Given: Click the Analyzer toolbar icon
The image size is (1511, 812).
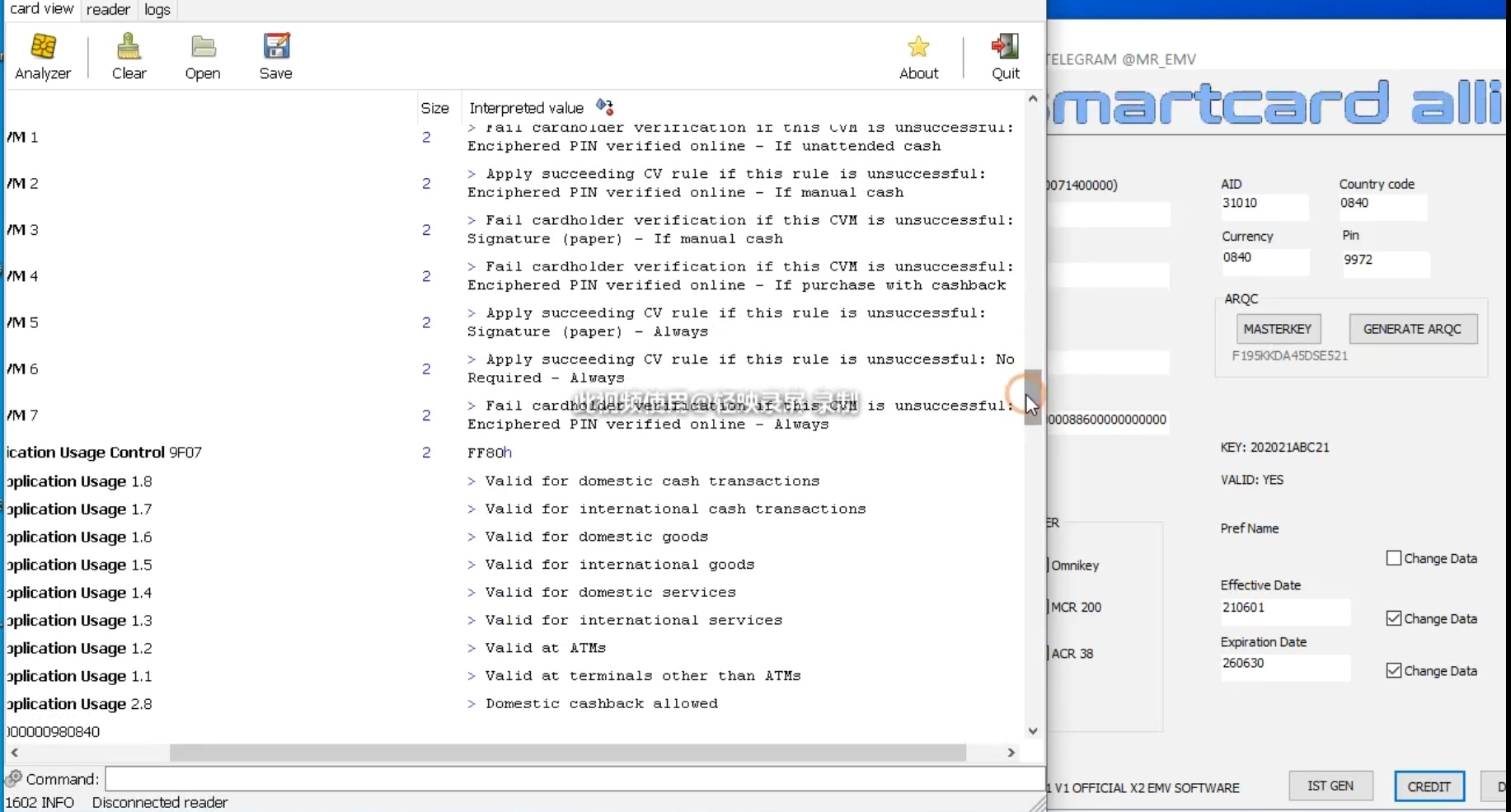Looking at the screenshot, I should pos(43,48).
